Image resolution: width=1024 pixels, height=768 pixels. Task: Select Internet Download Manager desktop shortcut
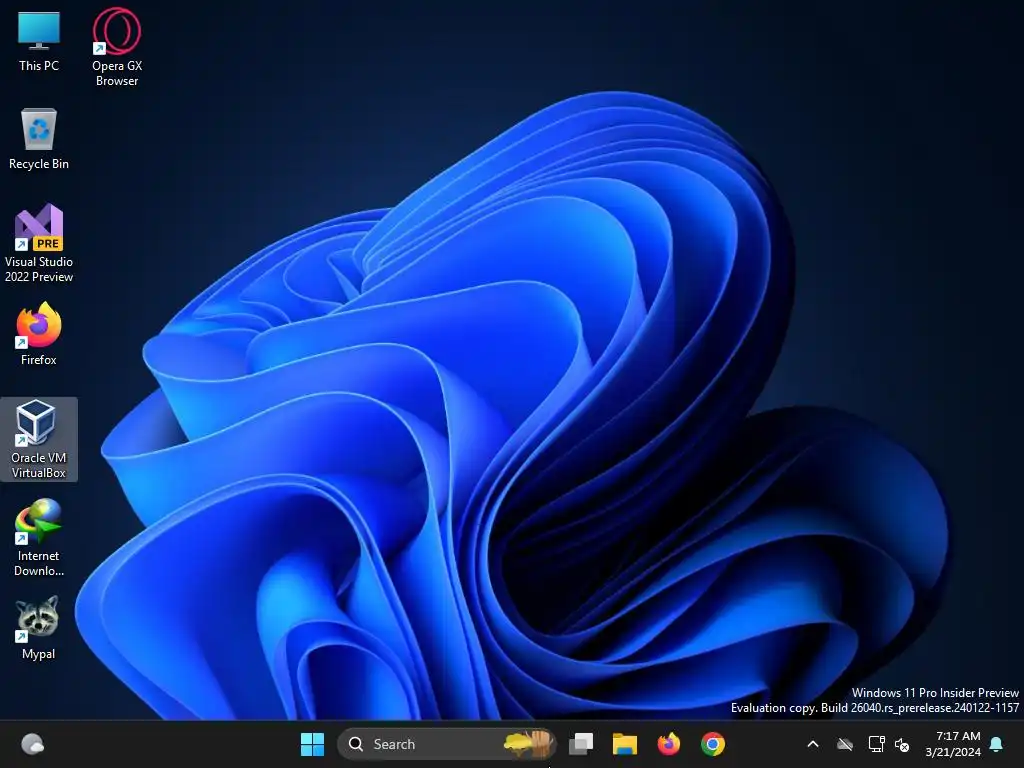(39, 537)
